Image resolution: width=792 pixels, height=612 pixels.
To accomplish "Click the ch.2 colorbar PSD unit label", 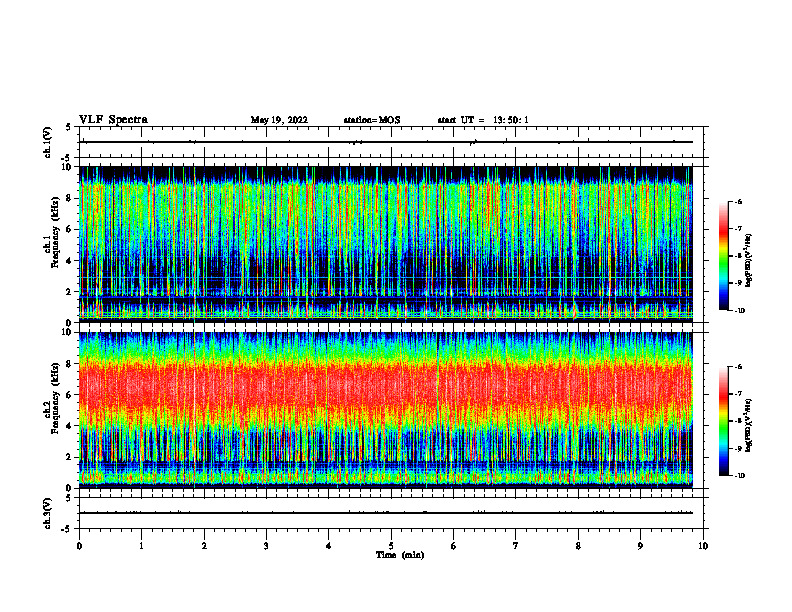I will (x=748, y=425).
